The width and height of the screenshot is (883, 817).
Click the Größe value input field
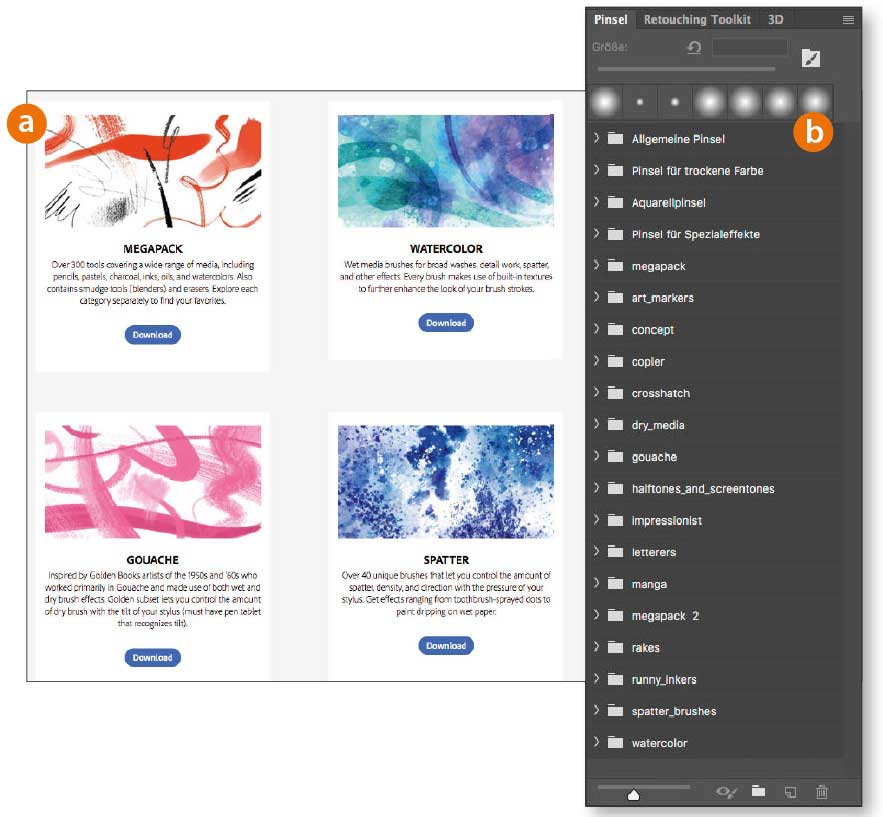(750, 47)
